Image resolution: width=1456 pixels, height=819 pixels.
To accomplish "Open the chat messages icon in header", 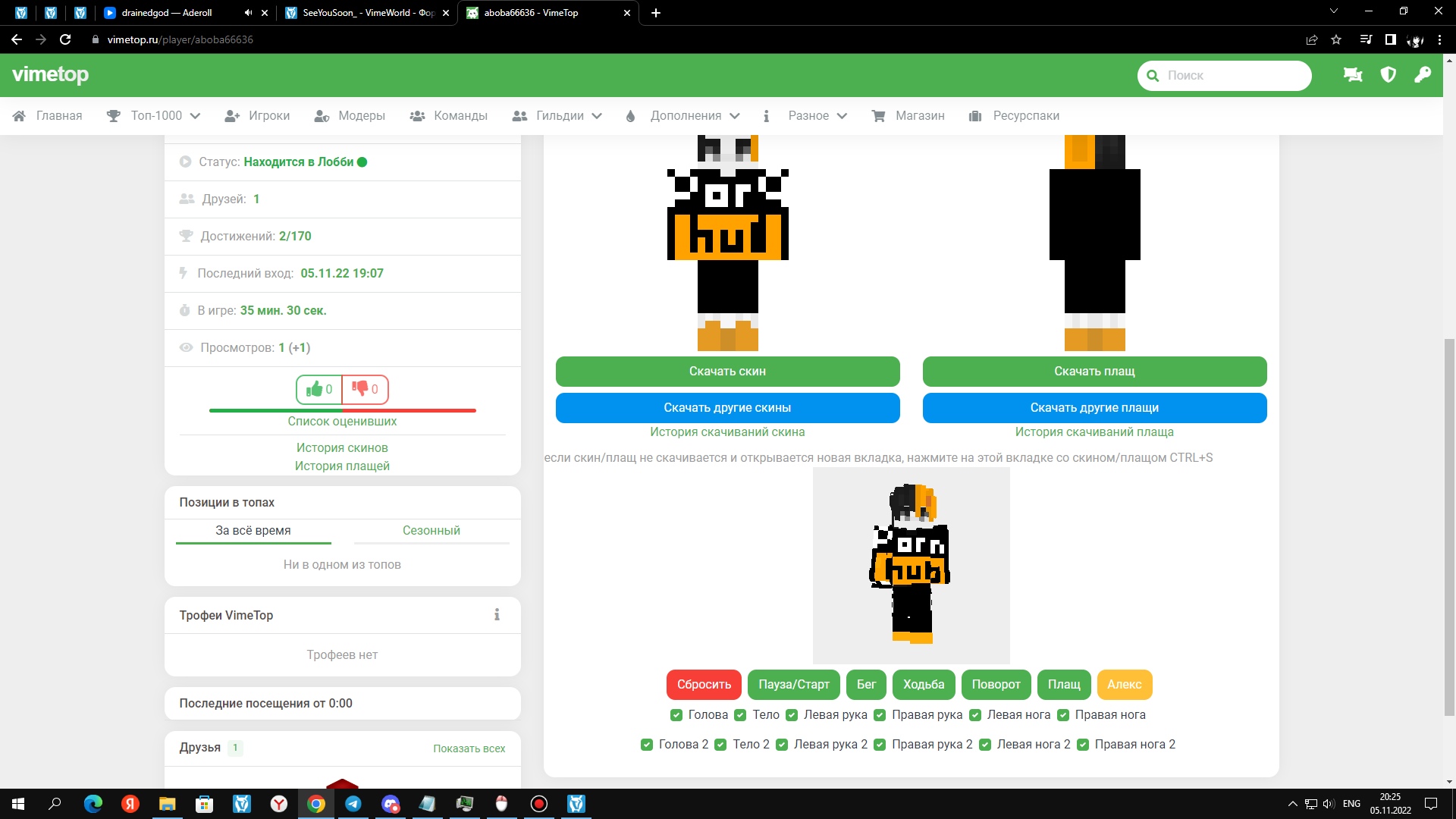I will (1352, 75).
